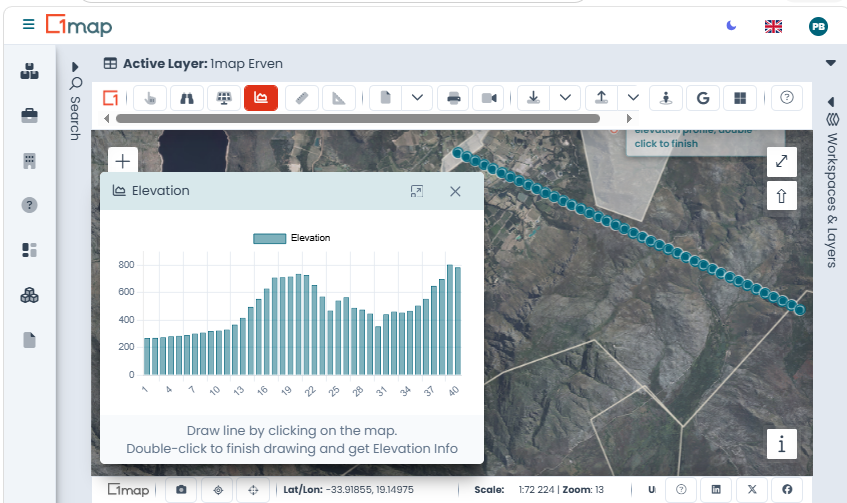This screenshot has width=847, height=503.
Task: Open the status bar help icon
Action: pos(681,489)
